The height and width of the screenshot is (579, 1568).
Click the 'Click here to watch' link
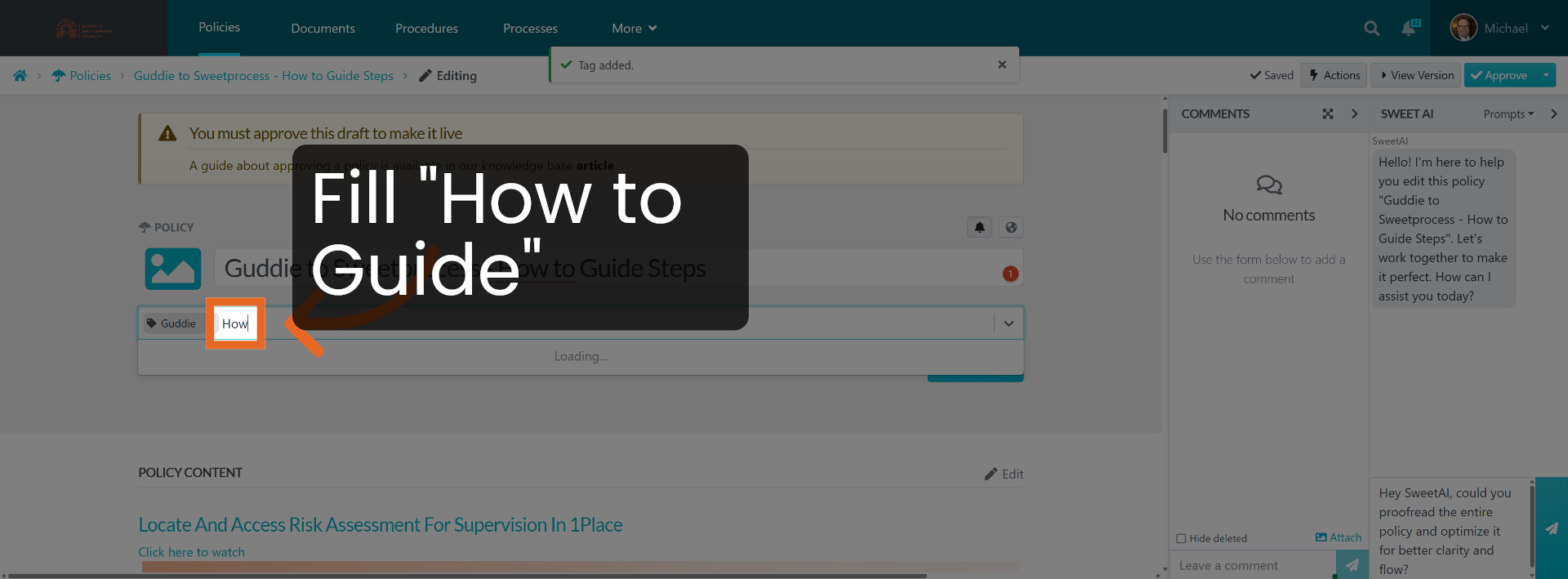pyautogui.click(x=191, y=552)
